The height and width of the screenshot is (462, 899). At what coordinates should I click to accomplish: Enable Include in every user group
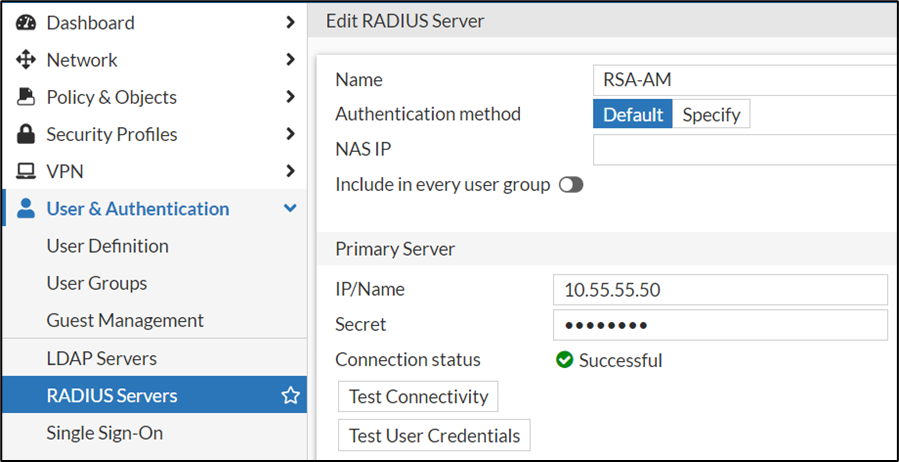click(x=571, y=185)
